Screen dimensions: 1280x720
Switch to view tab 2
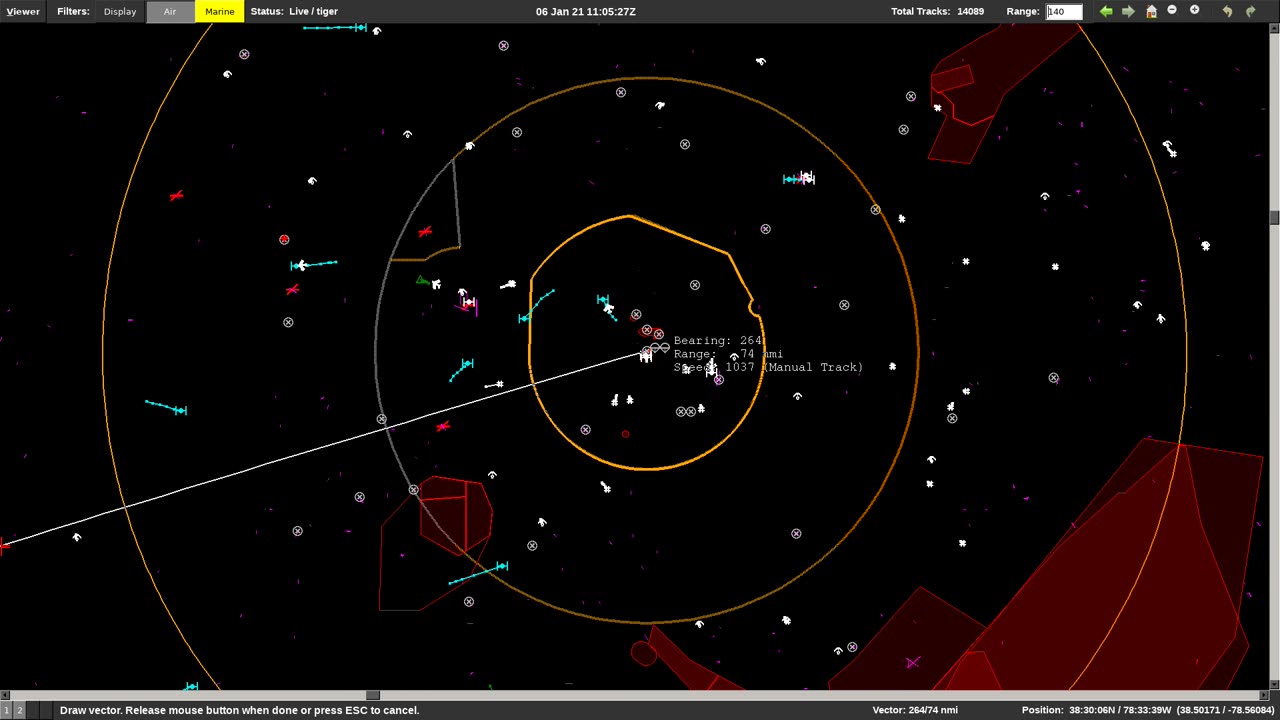[x=19, y=710]
